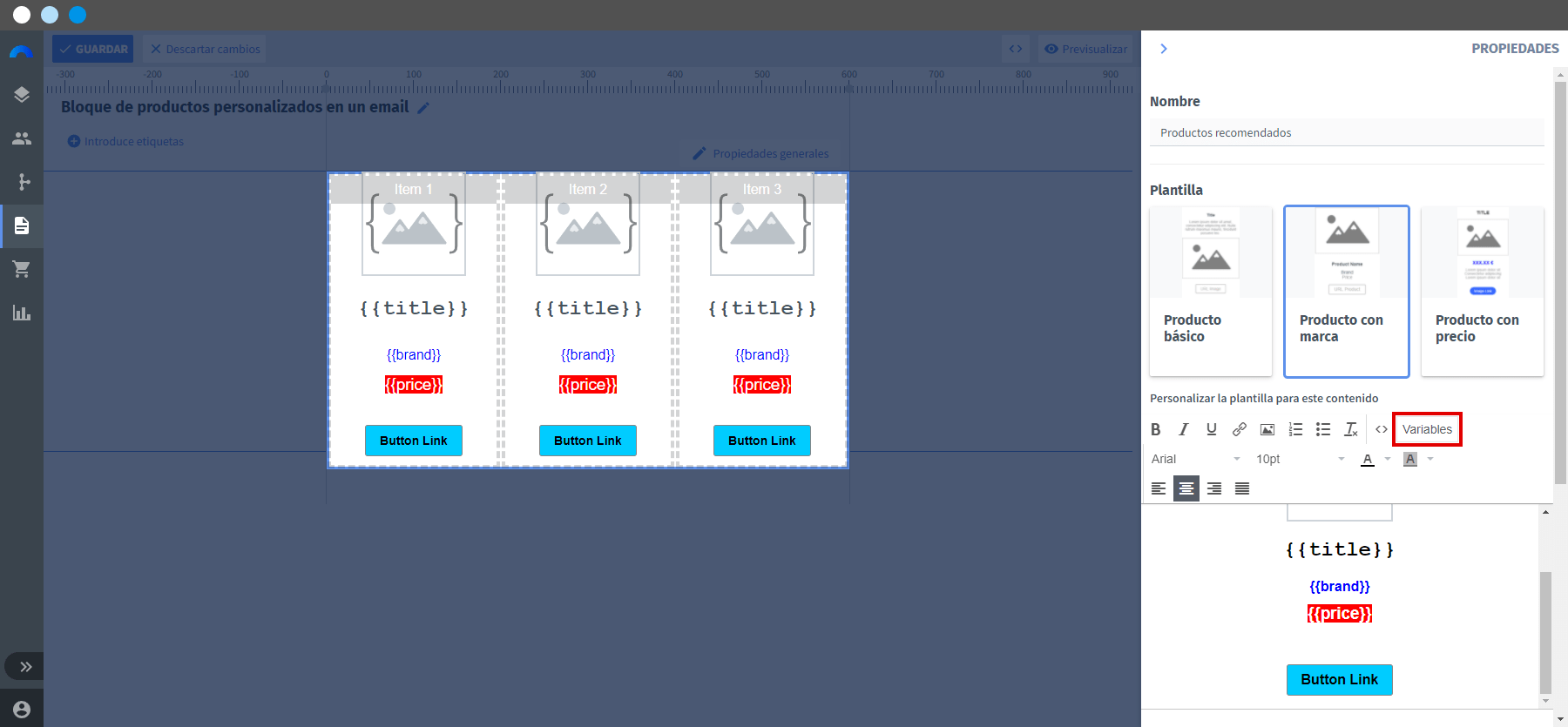Align text right
1568x727 pixels.
click(1214, 488)
